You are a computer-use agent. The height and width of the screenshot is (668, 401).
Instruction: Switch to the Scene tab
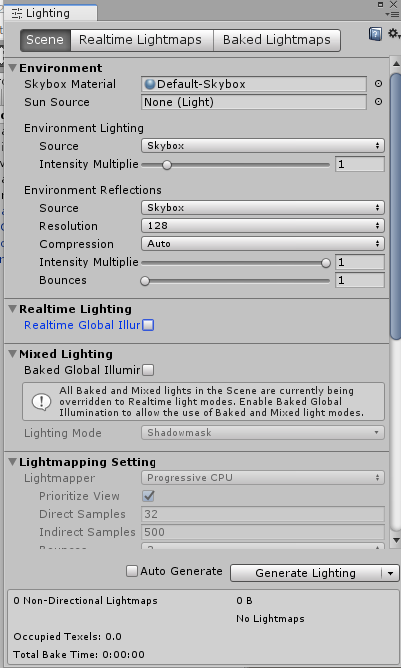(x=45, y=40)
